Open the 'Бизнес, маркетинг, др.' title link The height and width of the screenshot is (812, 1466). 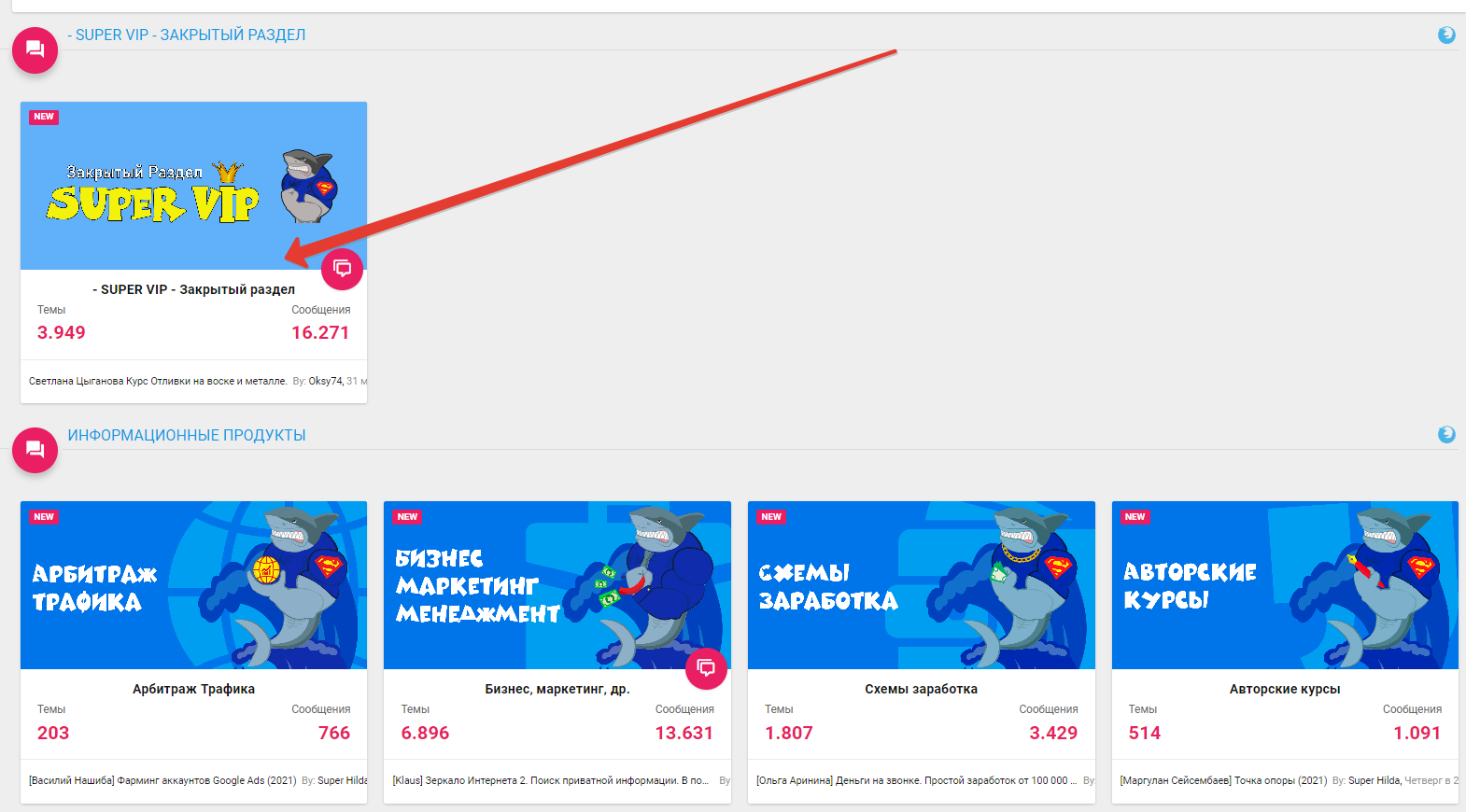coord(557,689)
